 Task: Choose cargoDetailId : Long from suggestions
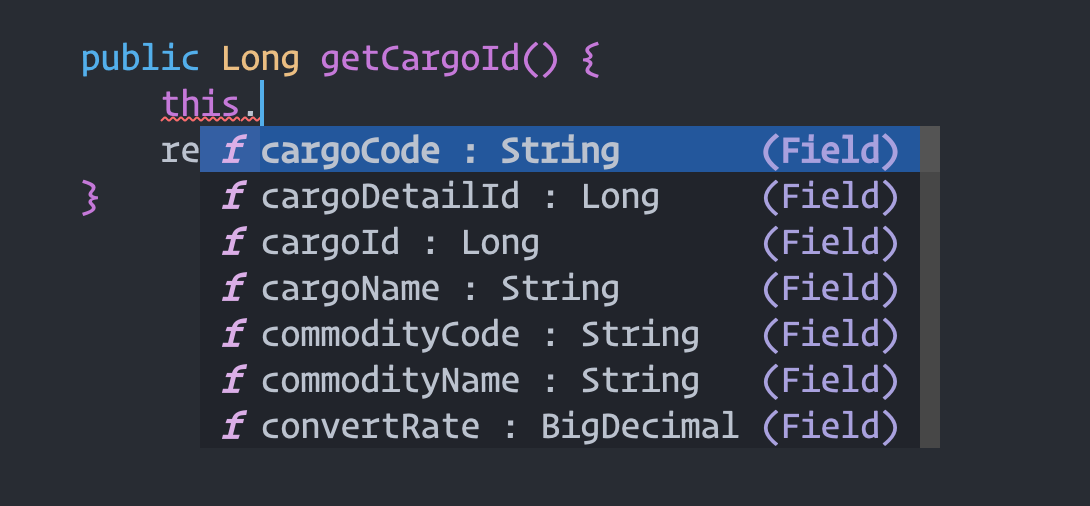(460, 197)
